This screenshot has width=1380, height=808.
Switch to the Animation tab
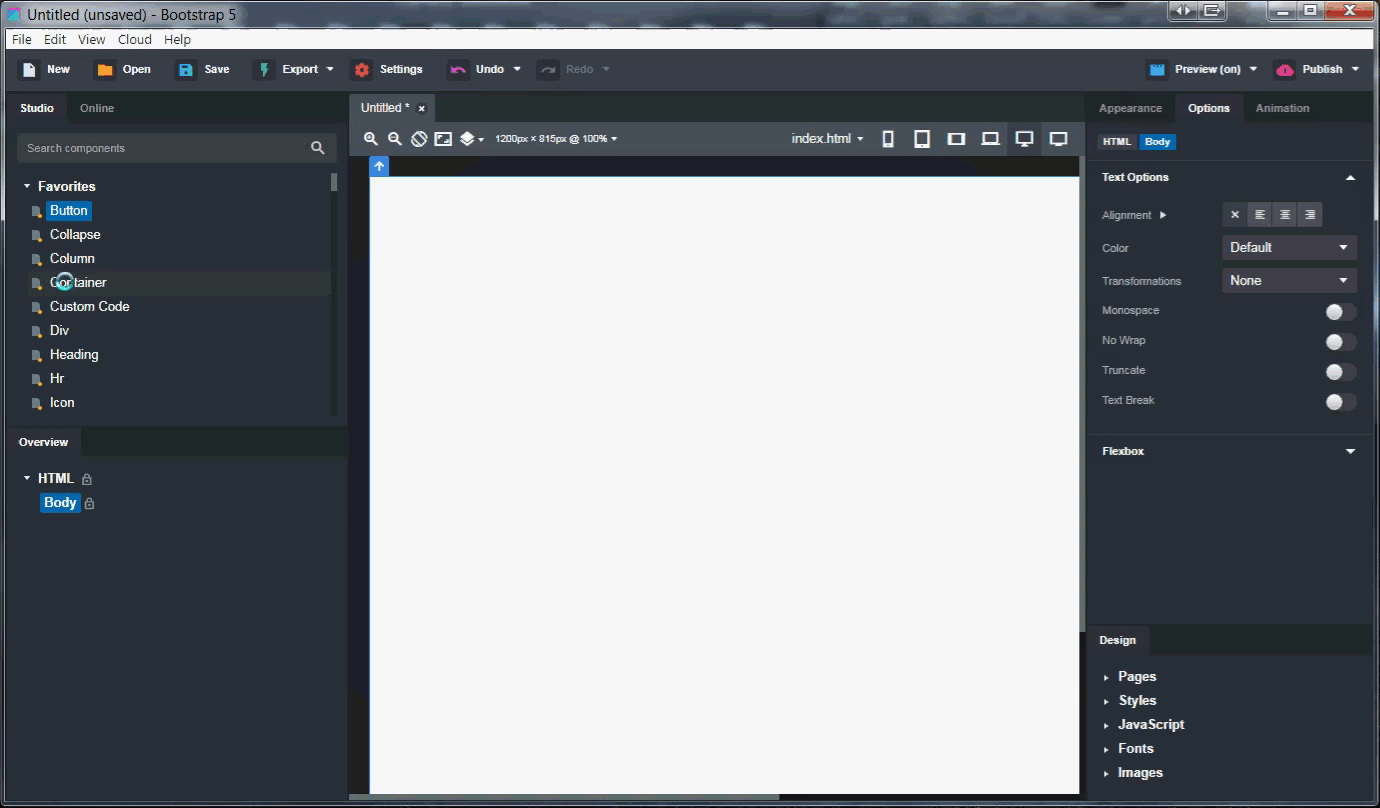(x=1283, y=108)
